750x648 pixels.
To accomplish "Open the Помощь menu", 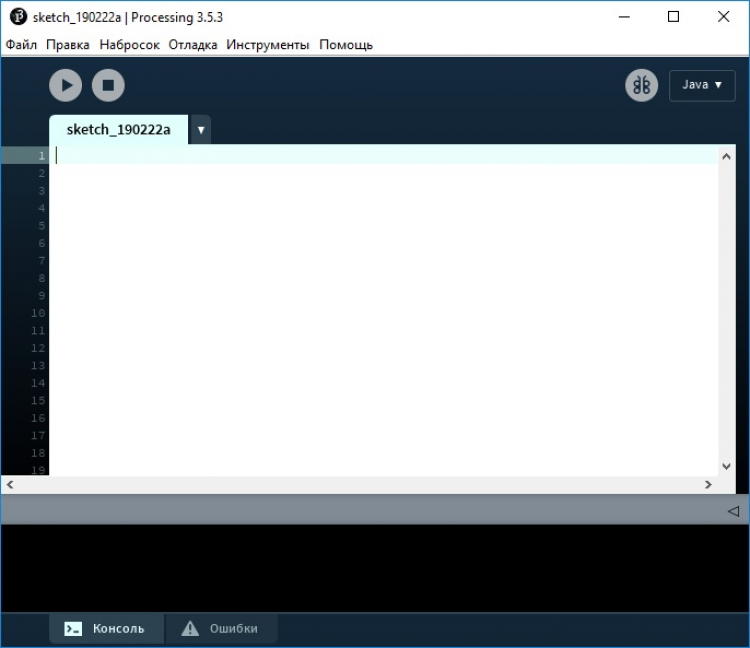I will [346, 44].
